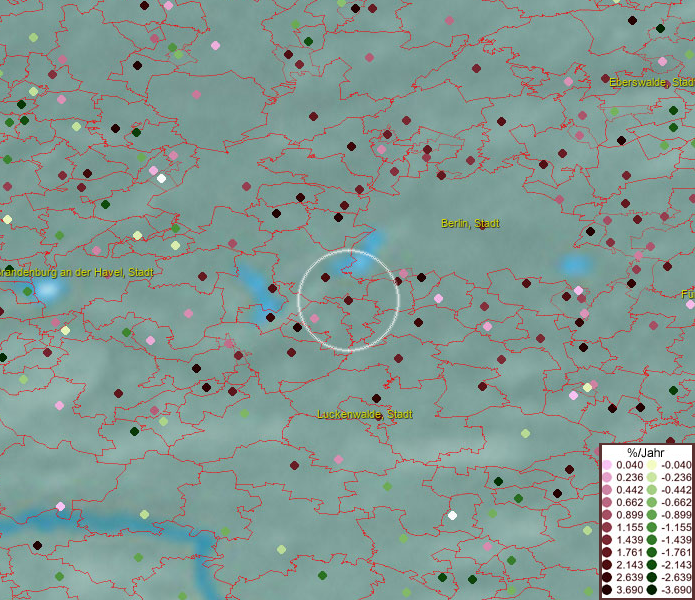Viewport: 695px width, 600px height.
Task: Select the 1.439 legend color swatch
Action: pos(607,540)
